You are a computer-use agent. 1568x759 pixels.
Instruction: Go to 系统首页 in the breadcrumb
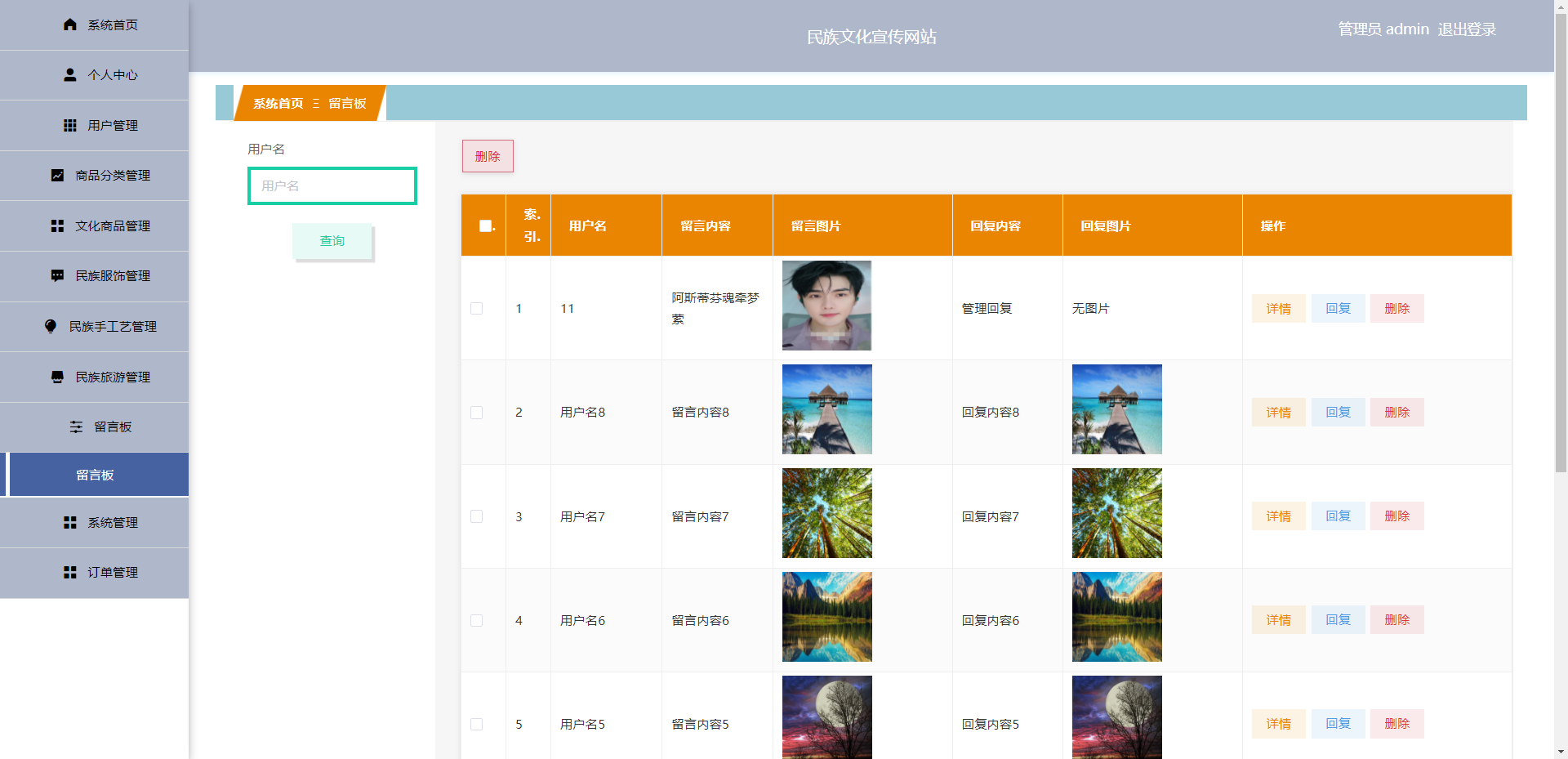coord(278,103)
